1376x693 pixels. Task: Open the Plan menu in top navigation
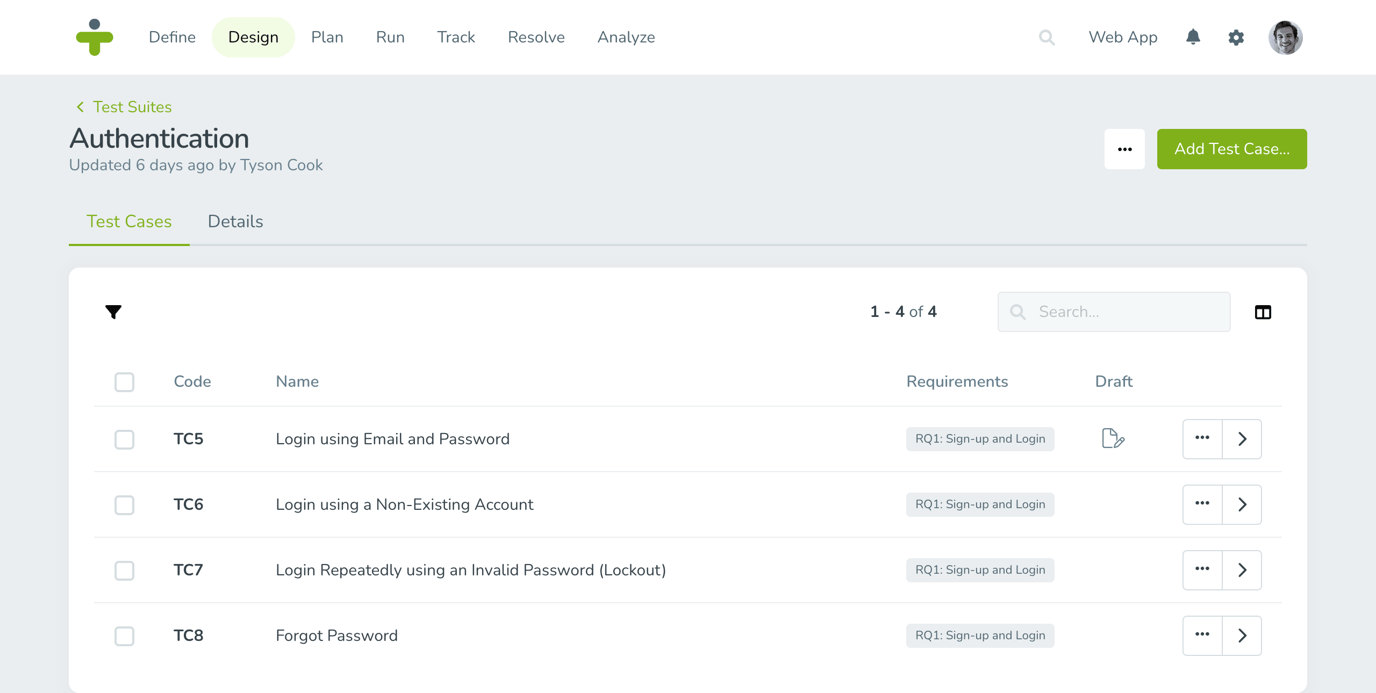coord(327,37)
